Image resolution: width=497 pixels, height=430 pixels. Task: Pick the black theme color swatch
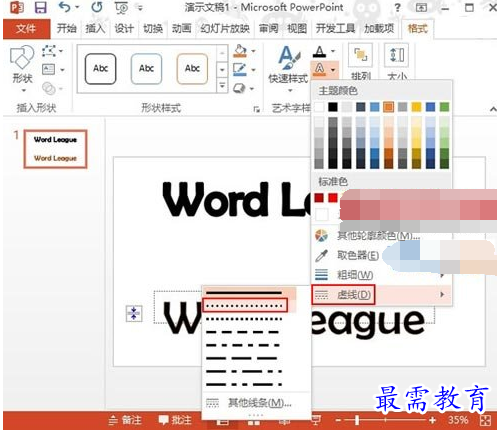click(333, 107)
